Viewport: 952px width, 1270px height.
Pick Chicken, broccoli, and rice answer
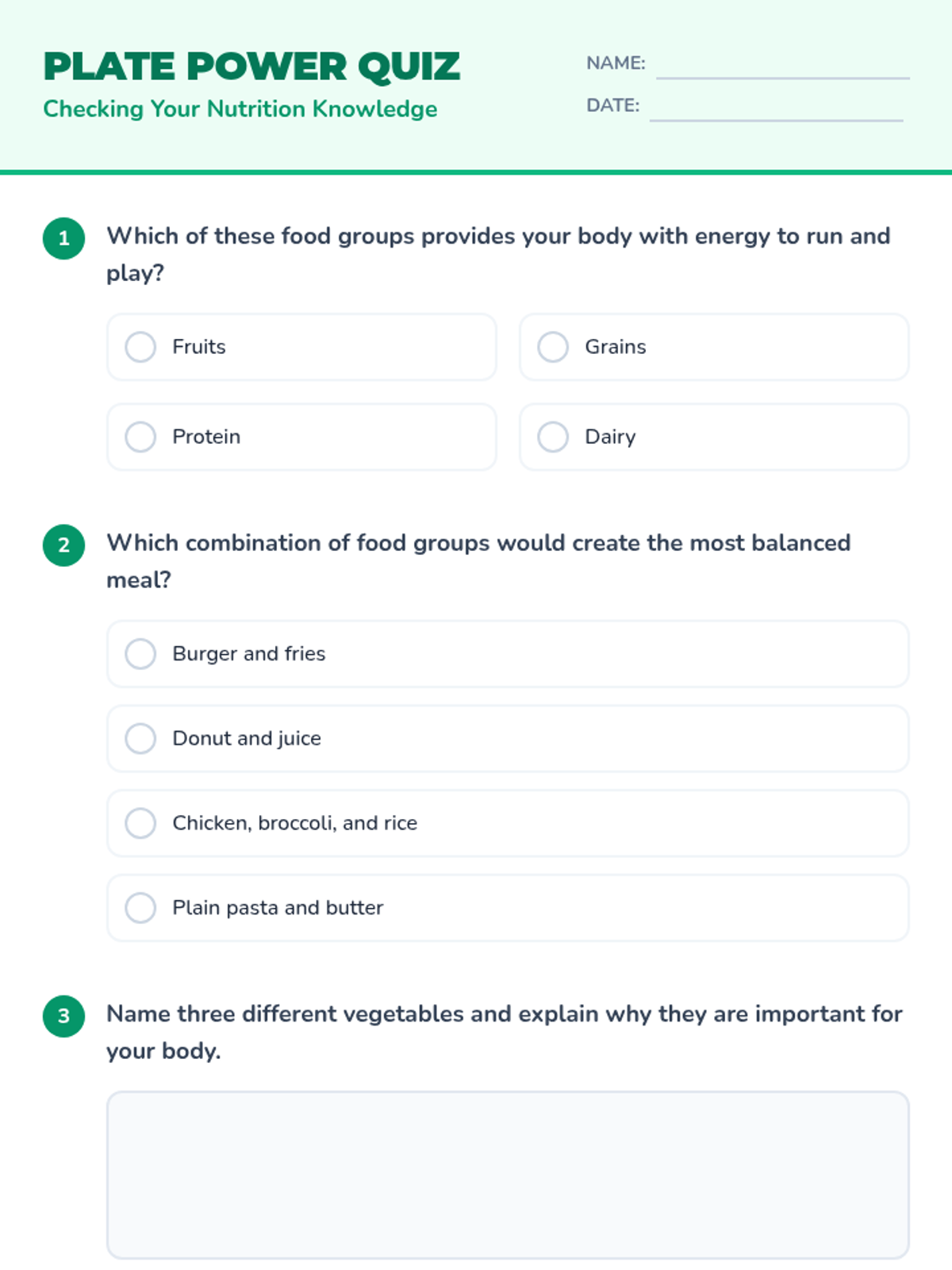click(508, 823)
